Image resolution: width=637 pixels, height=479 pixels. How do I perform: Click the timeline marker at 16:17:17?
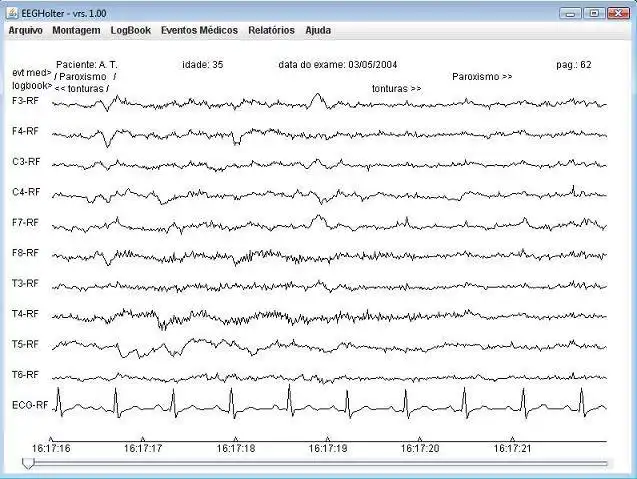(x=143, y=439)
